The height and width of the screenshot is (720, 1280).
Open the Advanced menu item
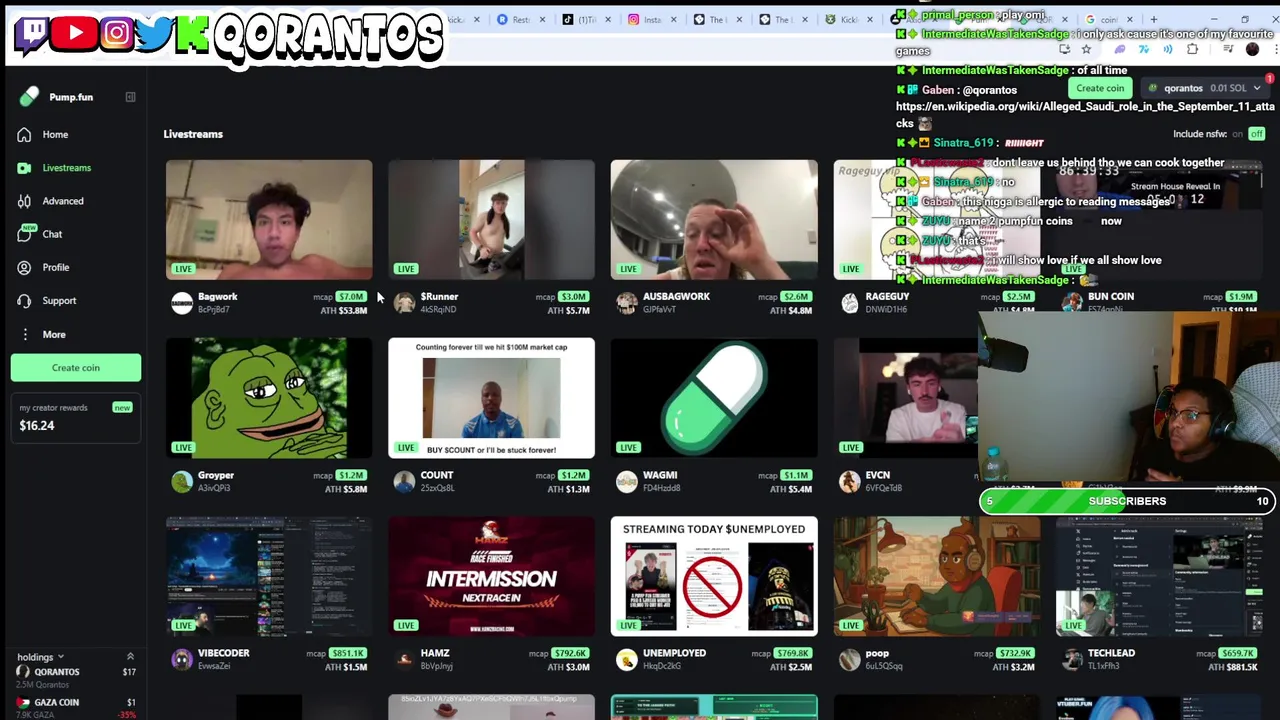point(75,201)
